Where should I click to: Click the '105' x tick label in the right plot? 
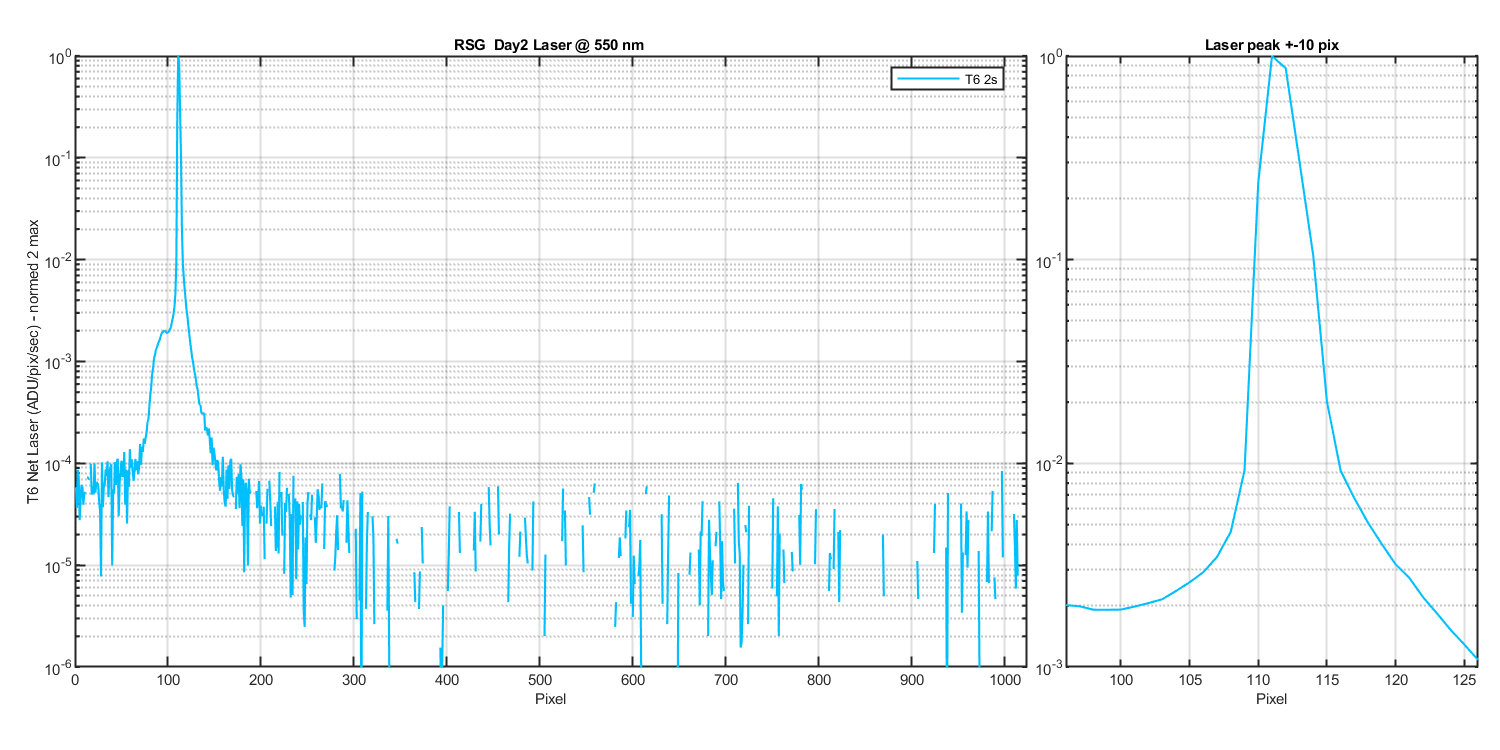pyautogui.click(x=1190, y=679)
